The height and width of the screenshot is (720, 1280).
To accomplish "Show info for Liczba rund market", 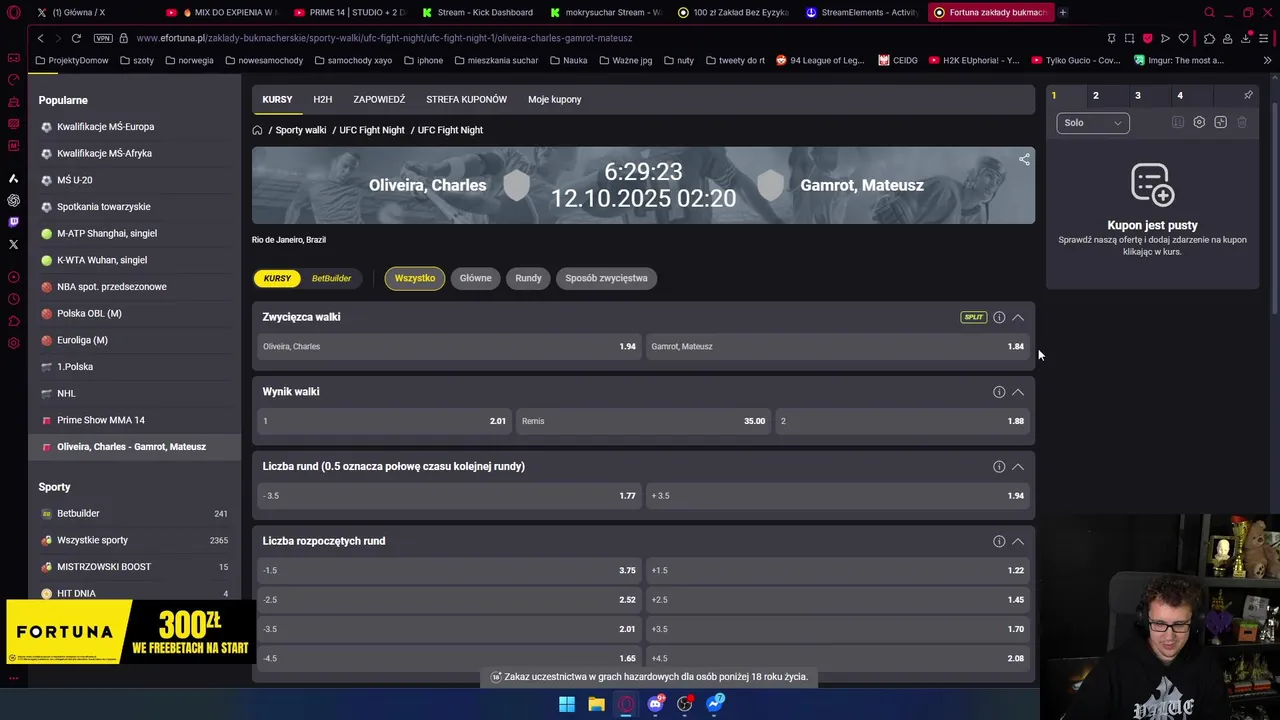I will click(x=999, y=466).
